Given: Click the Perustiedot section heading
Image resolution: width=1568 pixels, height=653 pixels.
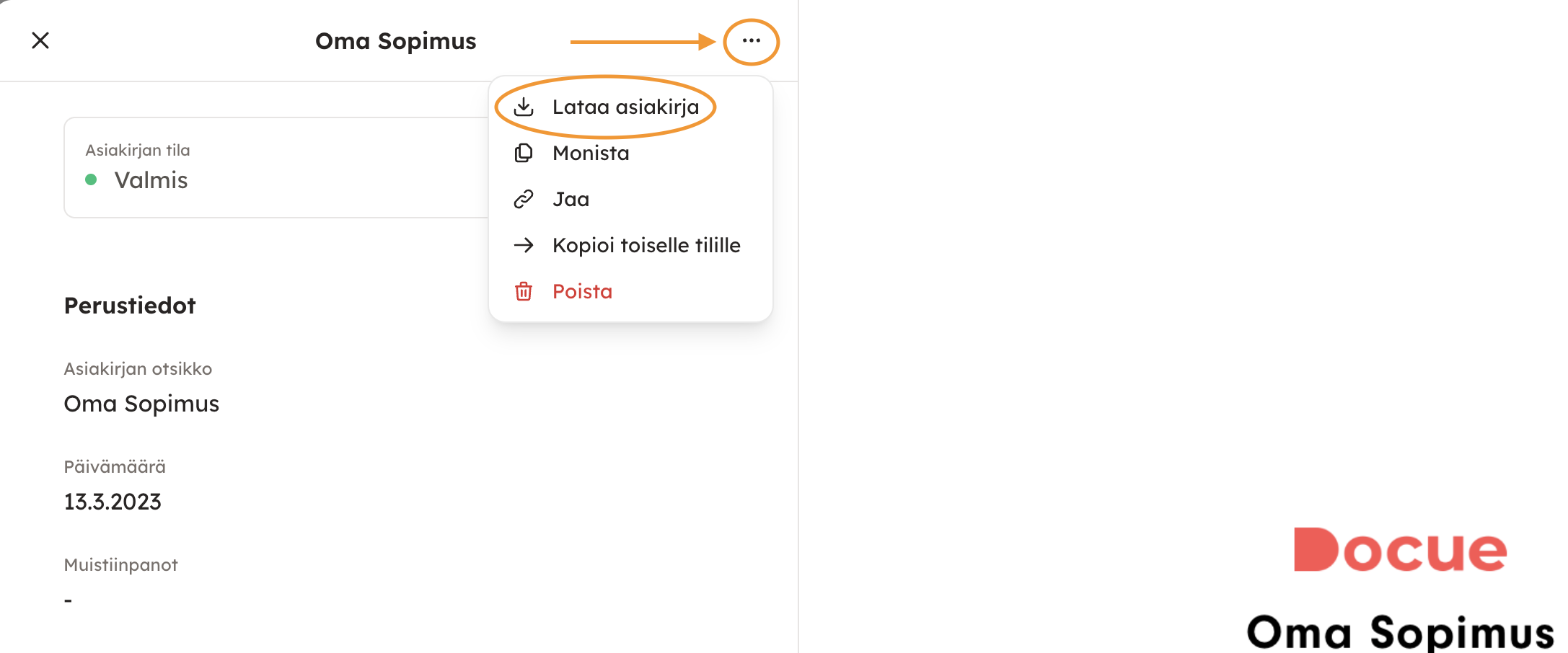Looking at the screenshot, I should point(130,306).
